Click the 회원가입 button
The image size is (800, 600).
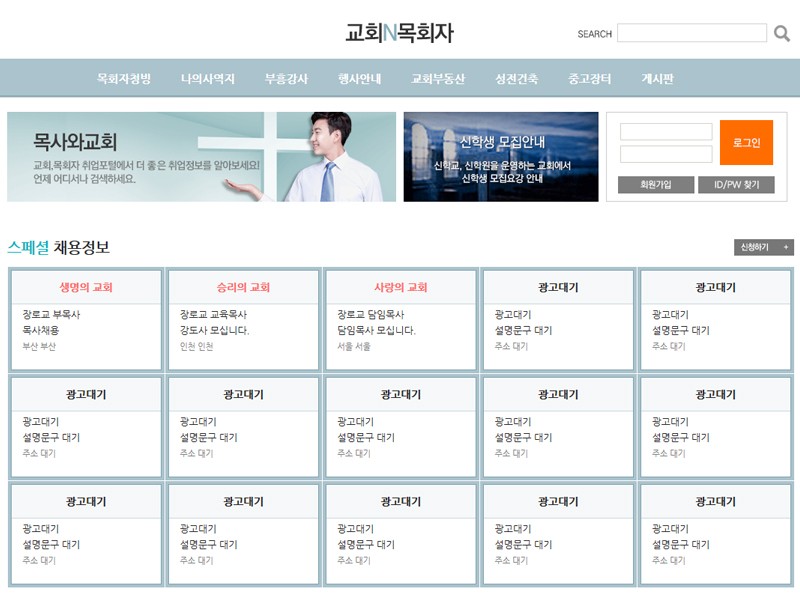click(656, 185)
